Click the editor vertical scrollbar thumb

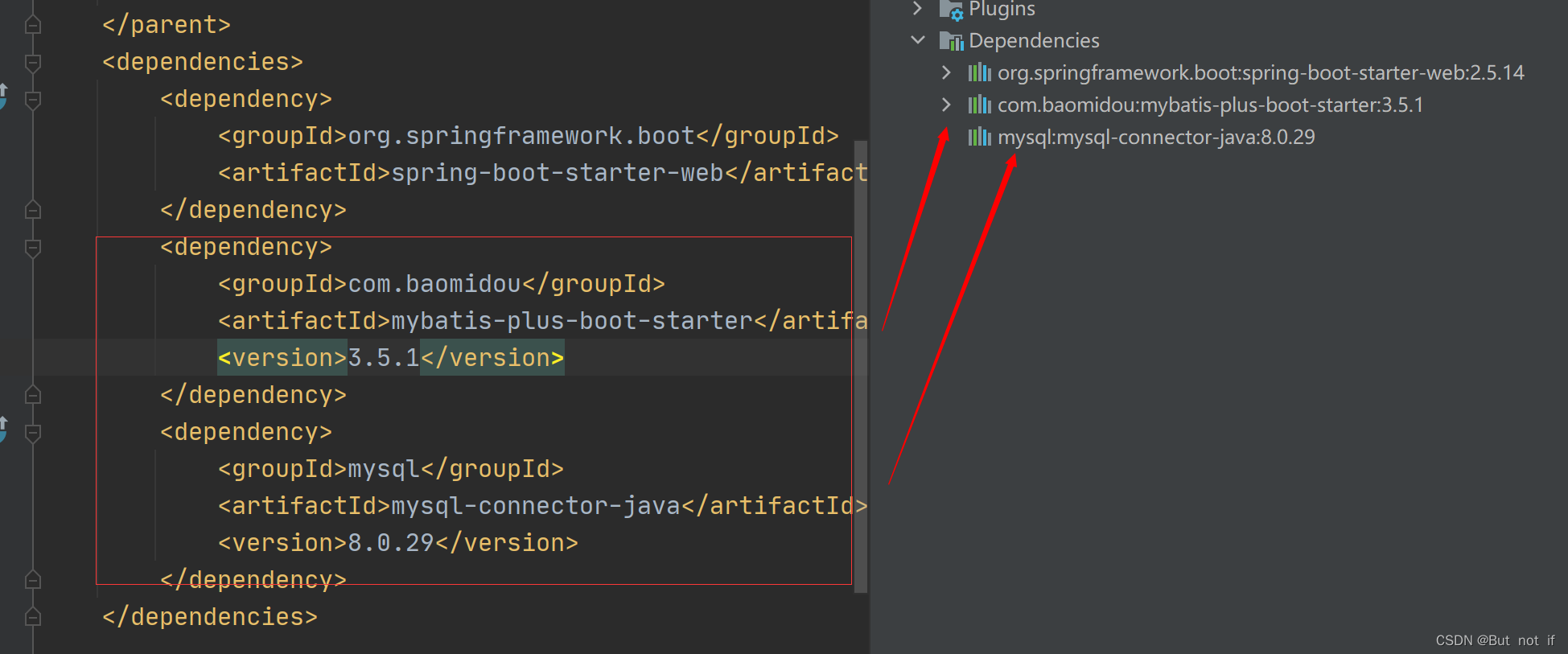861,366
